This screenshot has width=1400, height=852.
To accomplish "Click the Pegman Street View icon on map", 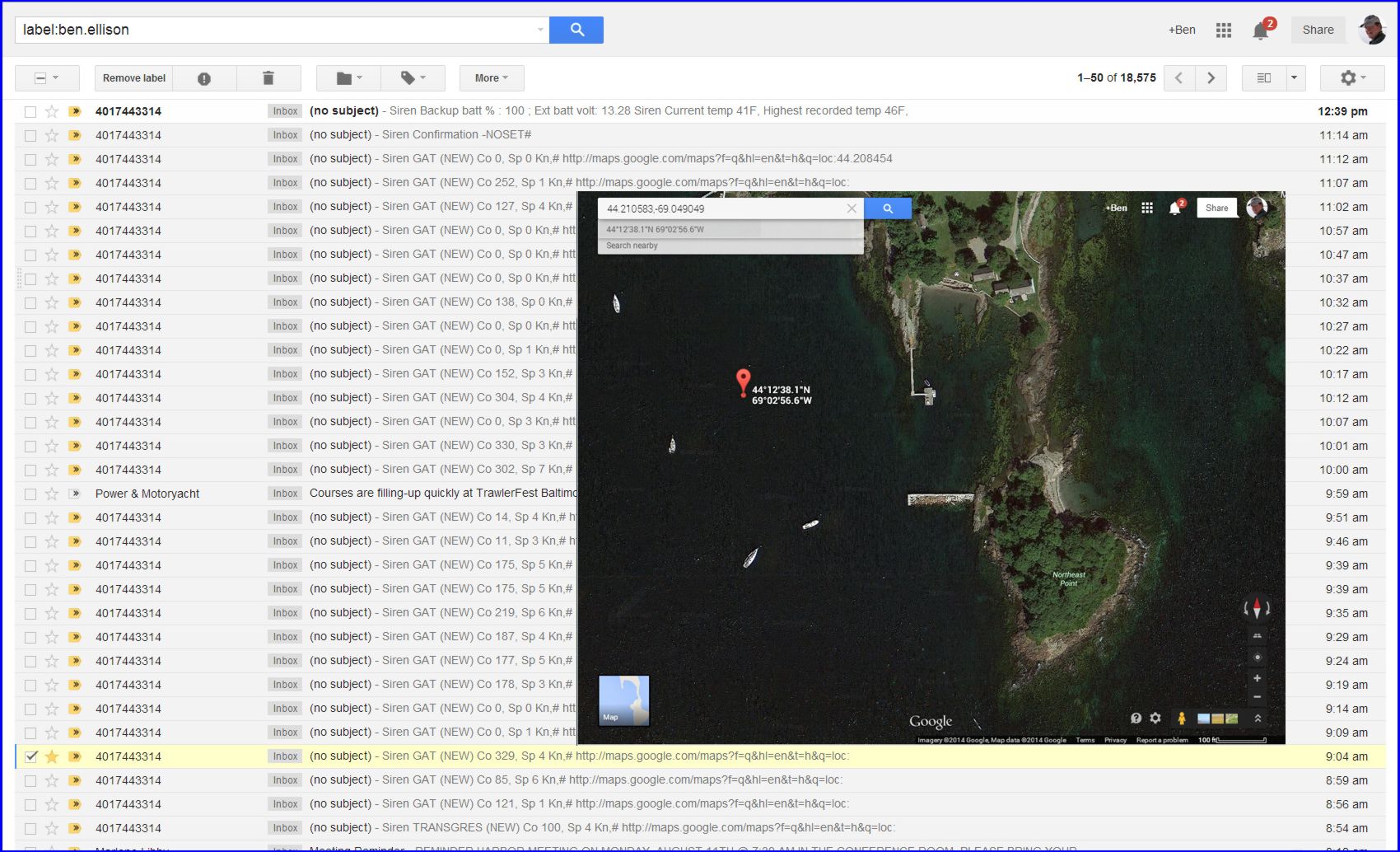I will click(1181, 719).
